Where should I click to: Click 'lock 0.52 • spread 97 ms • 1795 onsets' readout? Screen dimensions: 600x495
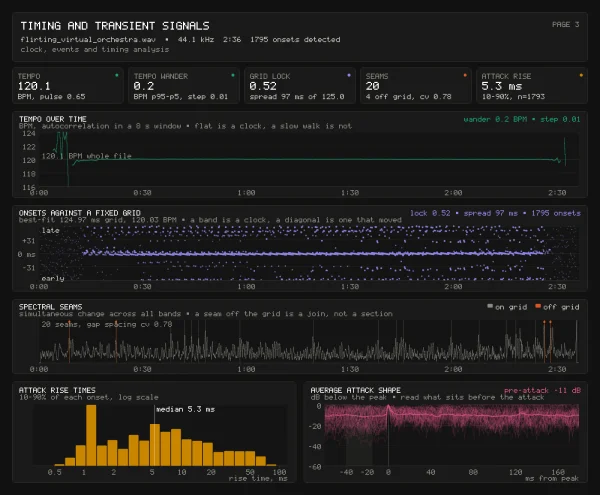(x=495, y=213)
